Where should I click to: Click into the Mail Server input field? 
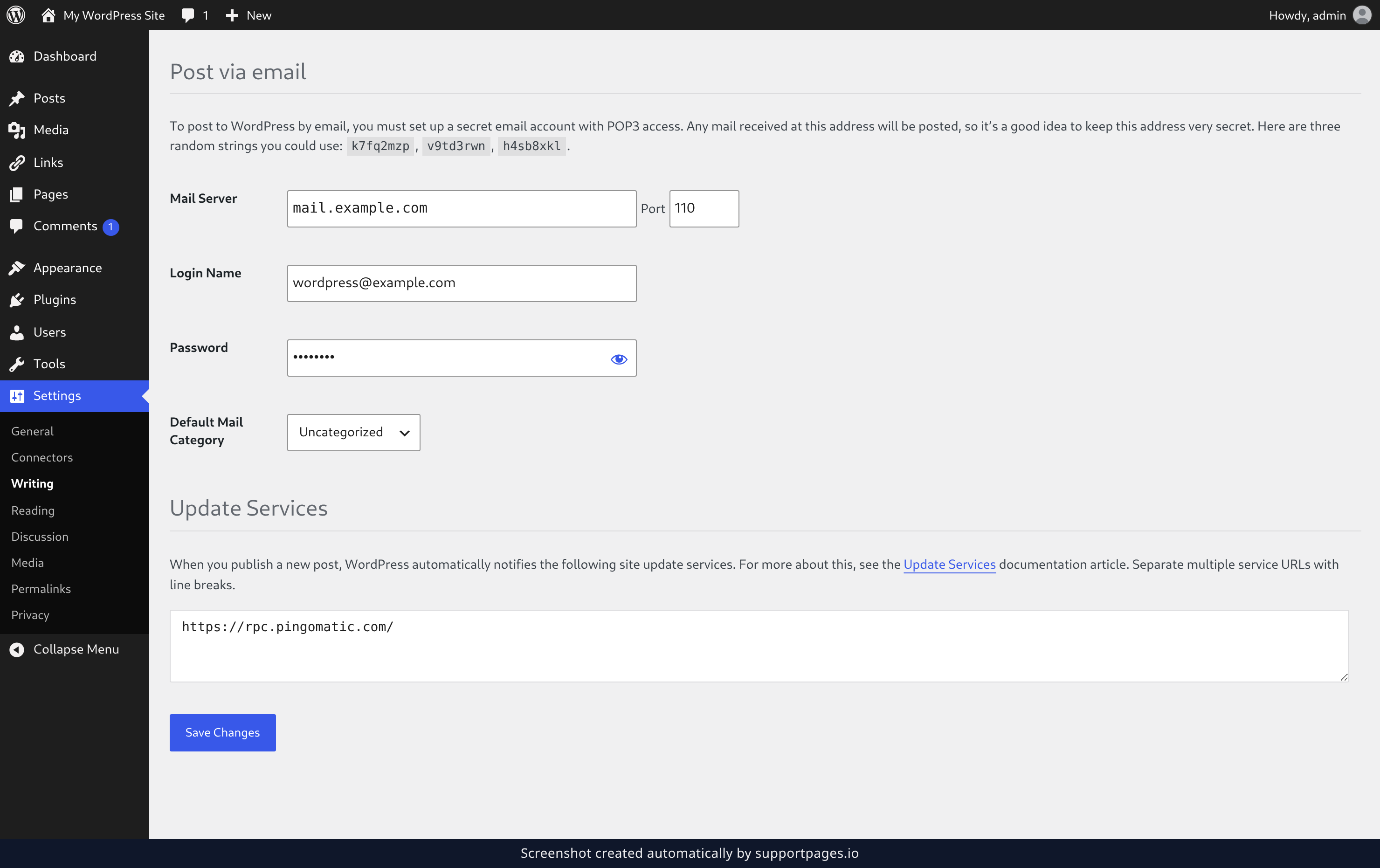tap(462, 208)
